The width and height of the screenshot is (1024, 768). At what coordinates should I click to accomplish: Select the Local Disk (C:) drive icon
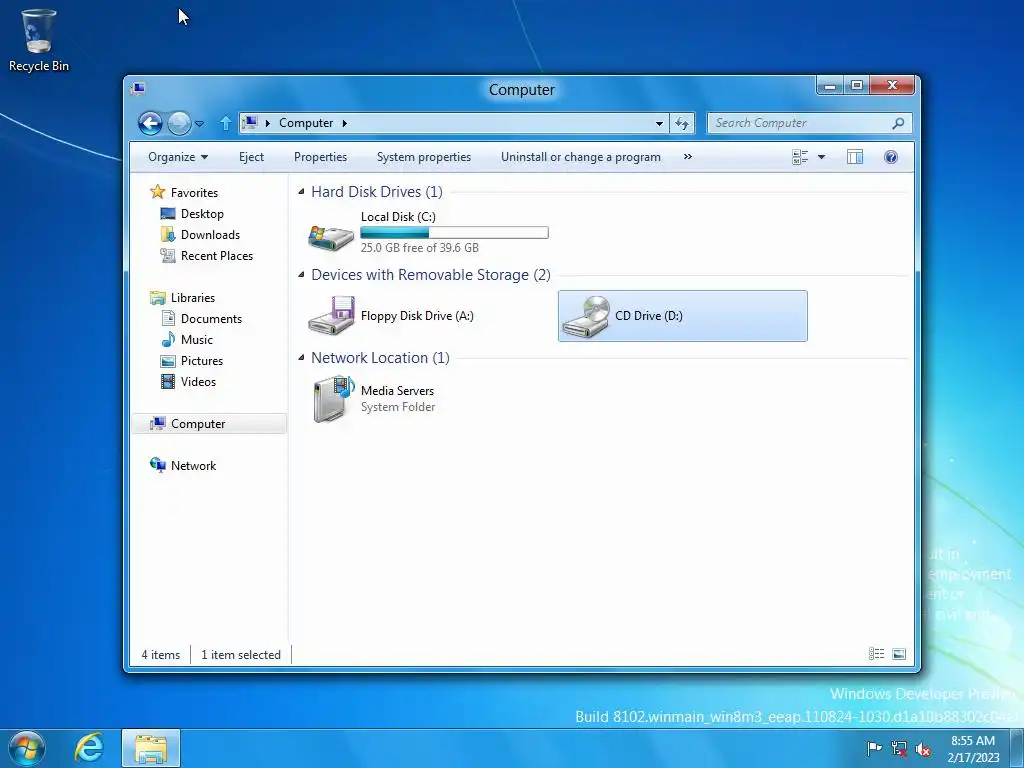click(331, 236)
